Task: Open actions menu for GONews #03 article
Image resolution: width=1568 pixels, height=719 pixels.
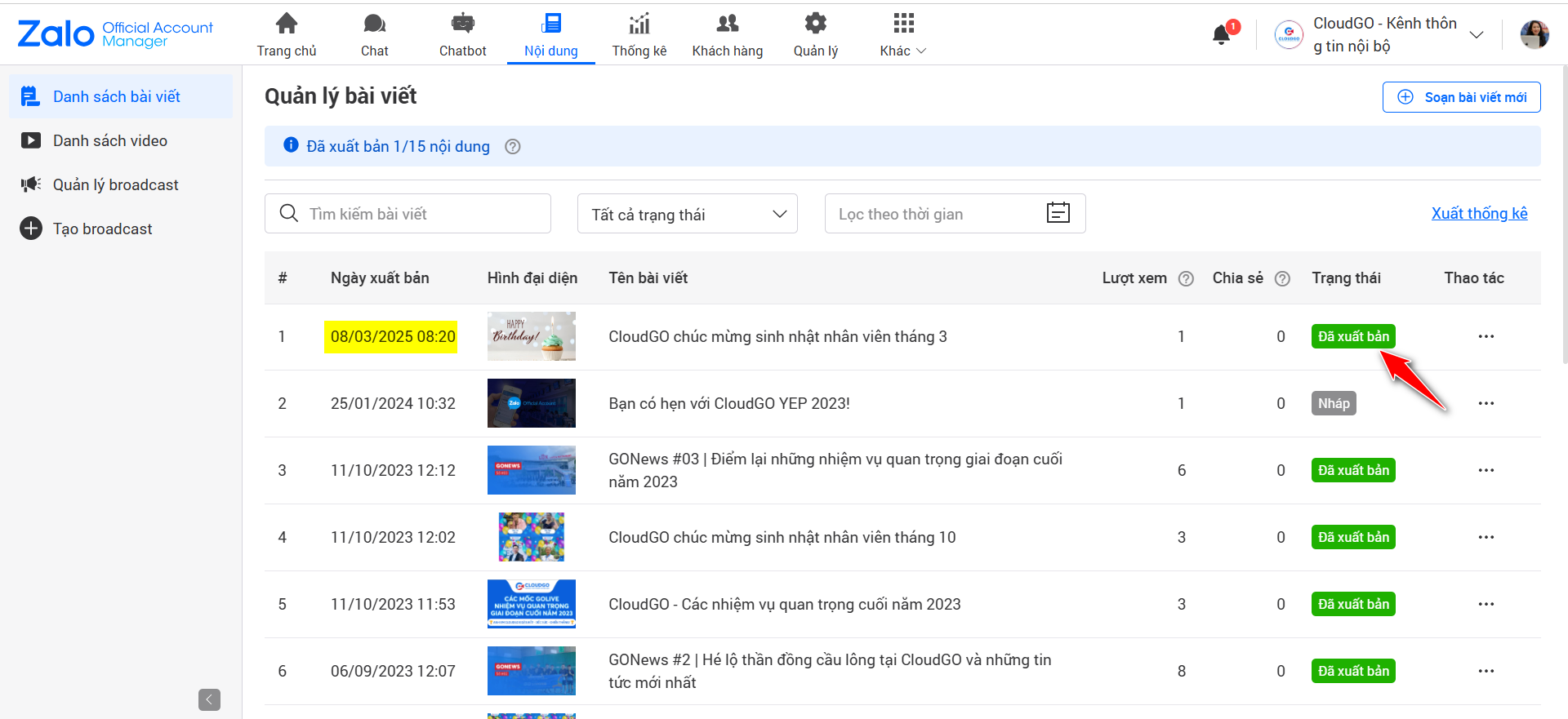Action: click(1486, 470)
